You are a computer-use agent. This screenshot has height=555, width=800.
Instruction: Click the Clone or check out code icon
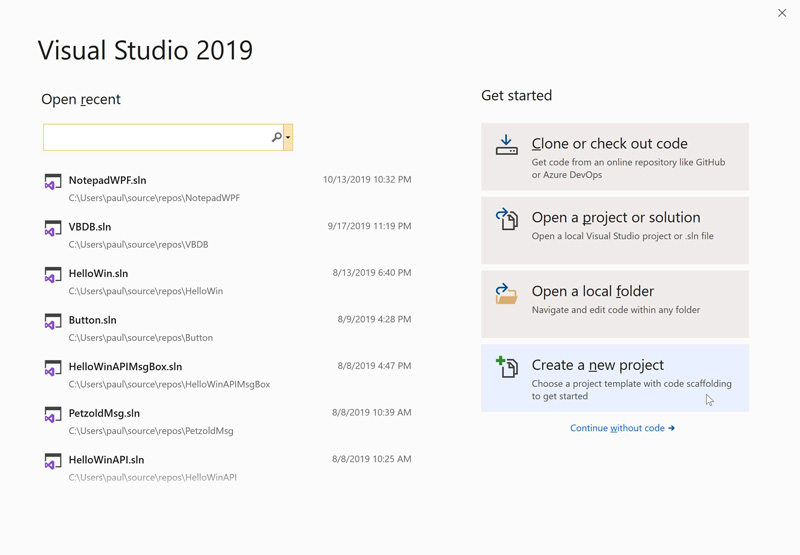pyautogui.click(x=507, y=146)
